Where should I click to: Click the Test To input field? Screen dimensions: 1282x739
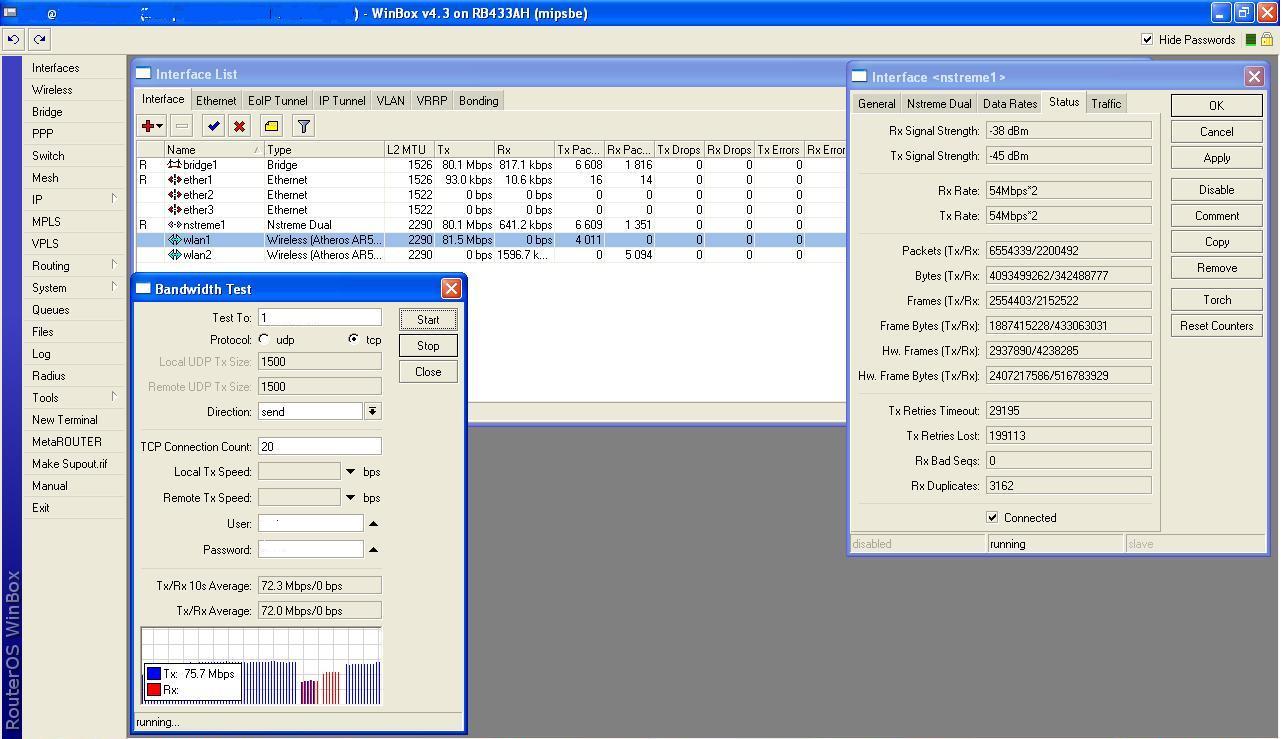320,318
